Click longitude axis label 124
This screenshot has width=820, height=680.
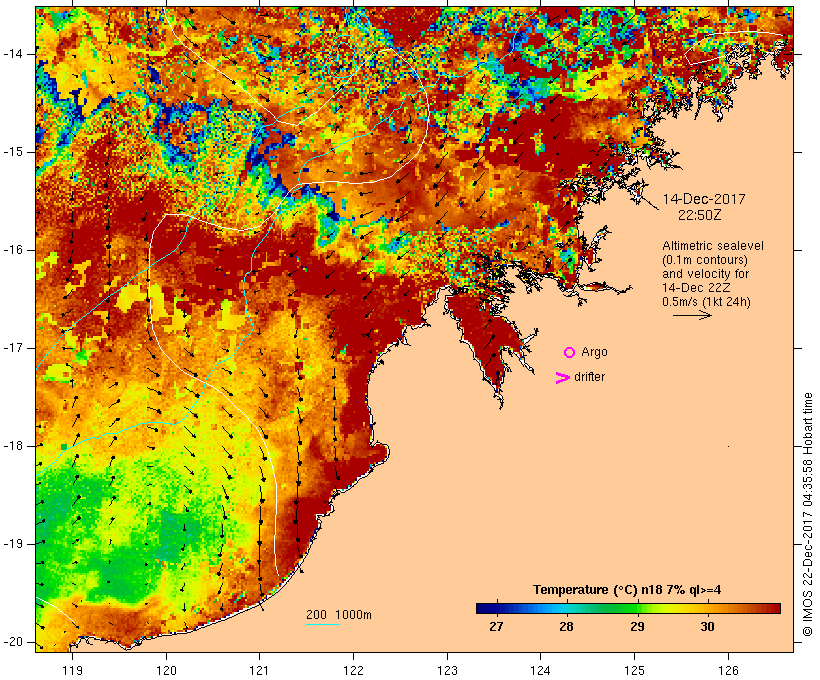[541, 671]
